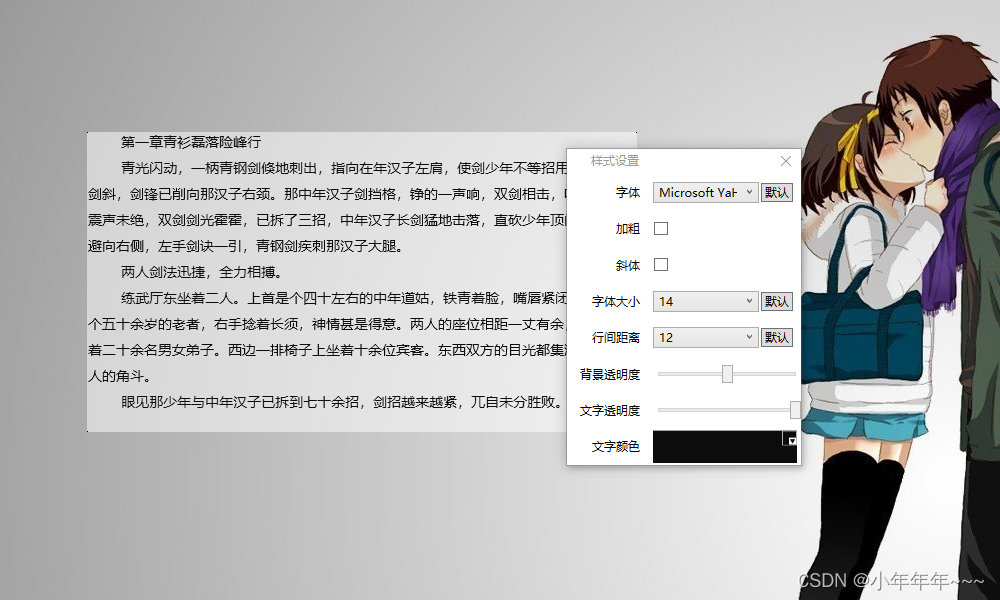The width and height of the screenshot is (1000, 600).
Task: Close the 样式设置 settings panel
Action: point(785,160)
